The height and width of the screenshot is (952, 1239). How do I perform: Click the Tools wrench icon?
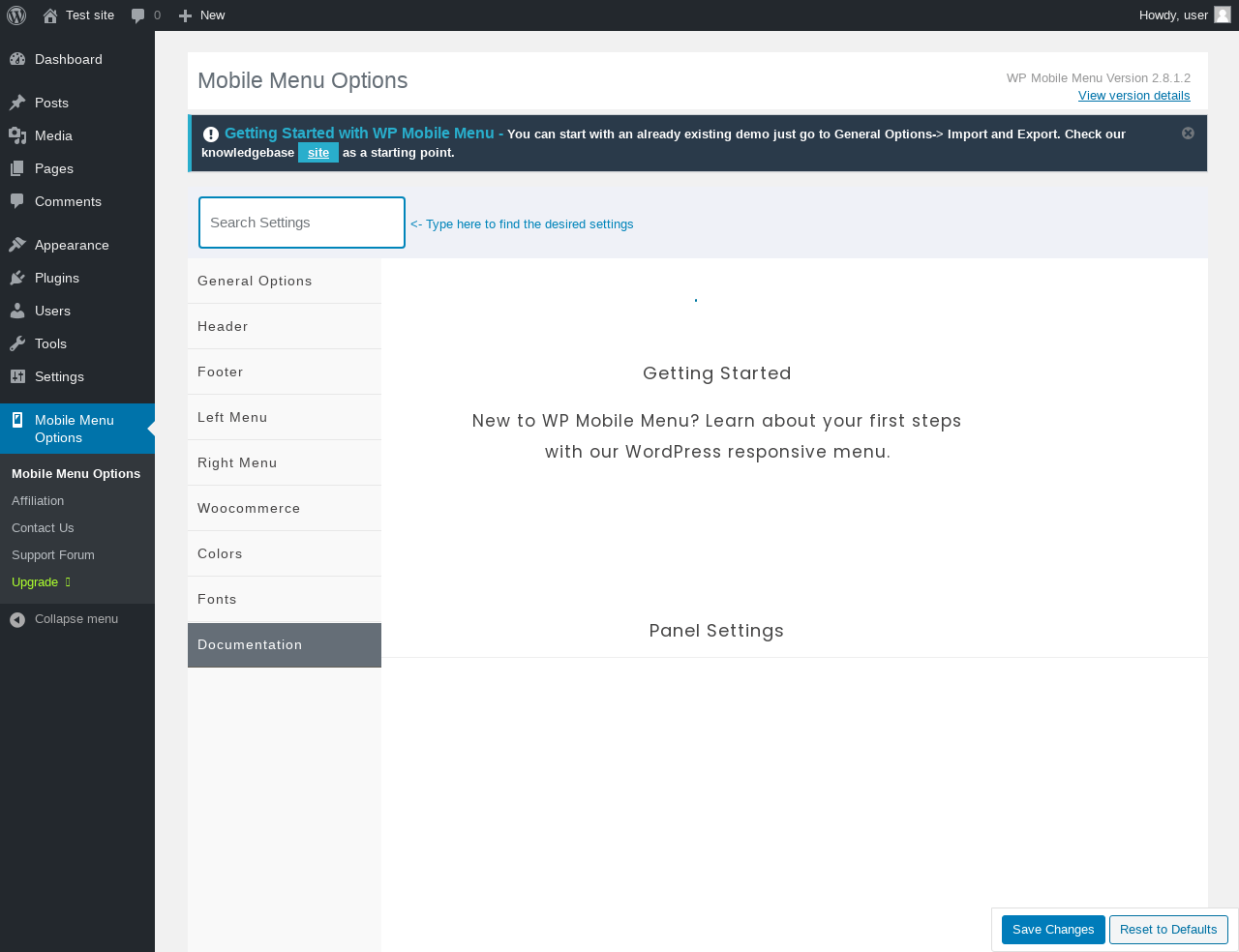point(17,343)
